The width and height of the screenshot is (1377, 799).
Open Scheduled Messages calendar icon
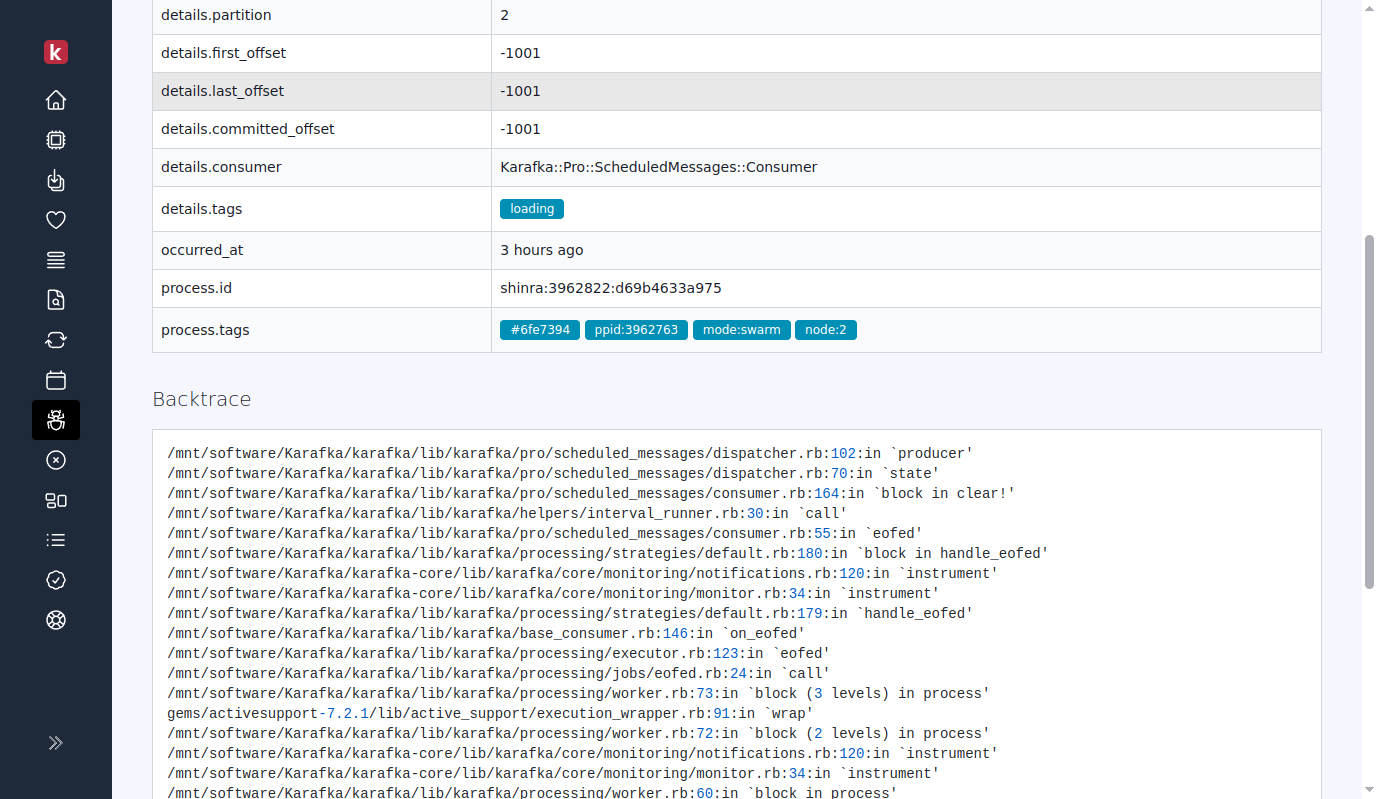(55, 380)
